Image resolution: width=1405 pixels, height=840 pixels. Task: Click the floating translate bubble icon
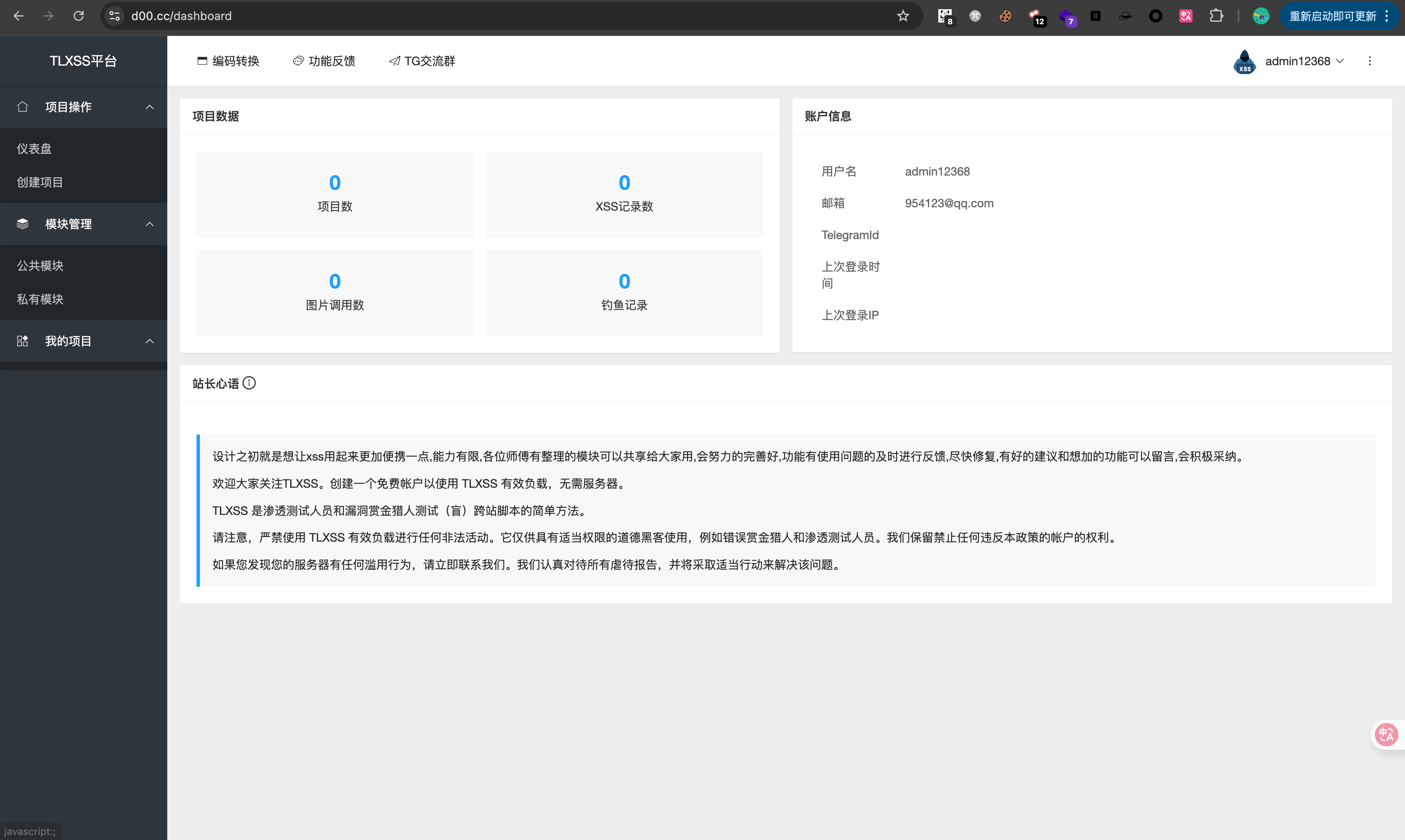tap(1386, 735)
